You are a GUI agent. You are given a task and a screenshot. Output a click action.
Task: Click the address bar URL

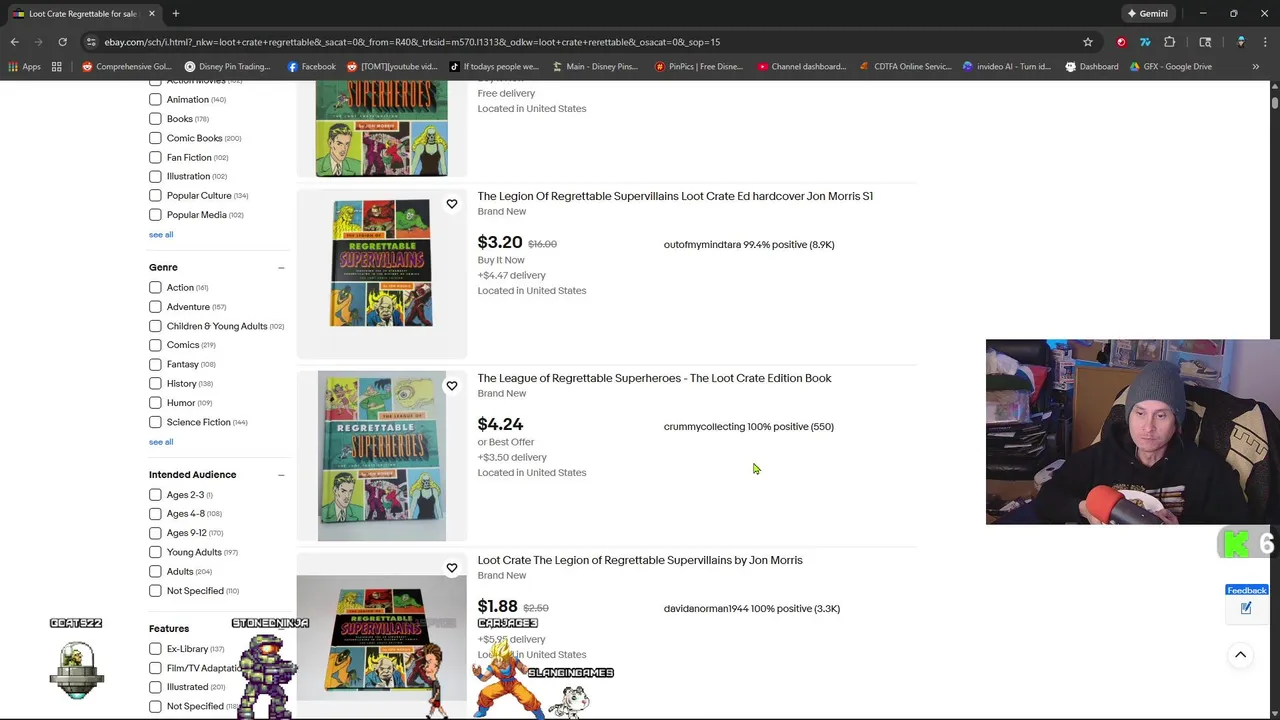[412, 42]
